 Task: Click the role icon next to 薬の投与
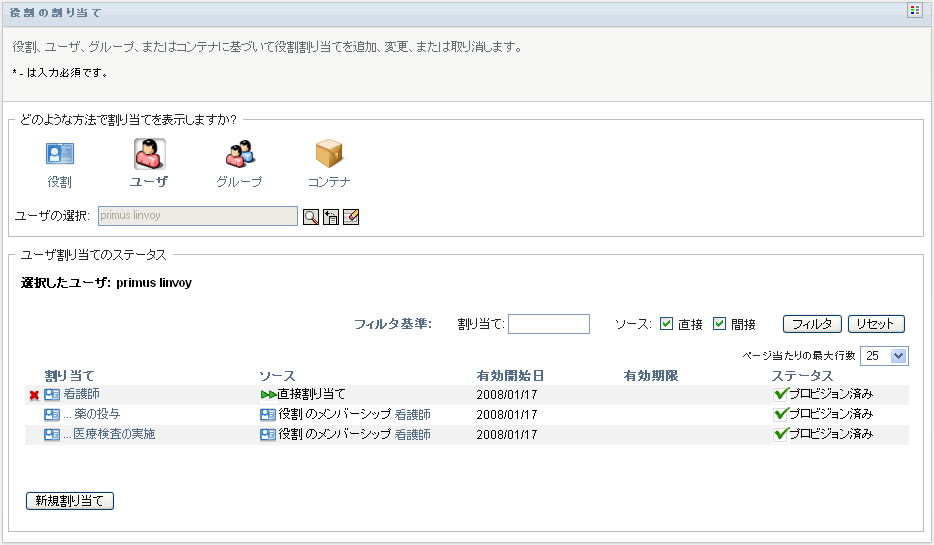click(52, 414)
